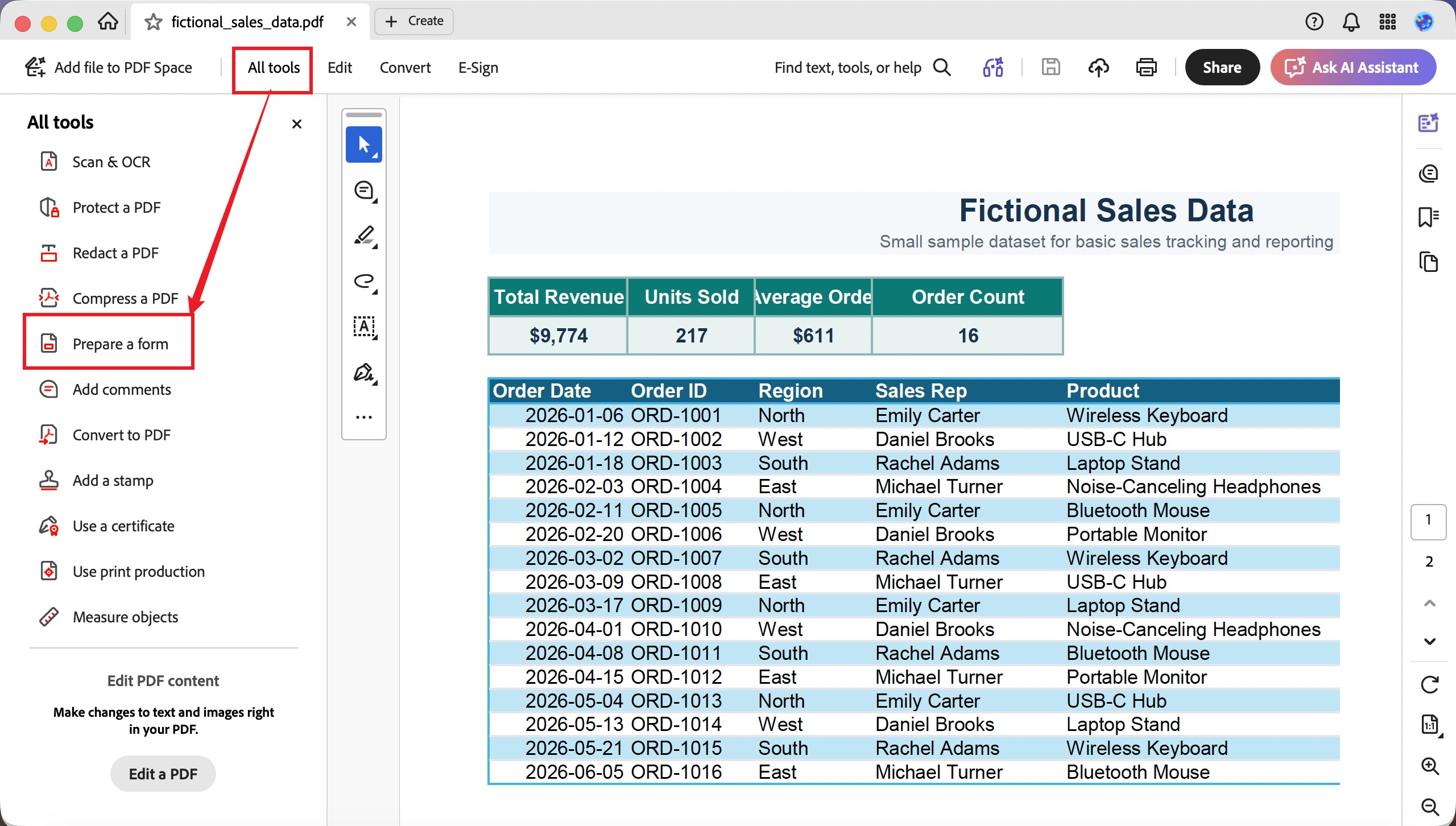Screen dimensions: 1456x826
Task: Open the E-Sign menu
Action: tap(478, 67)
